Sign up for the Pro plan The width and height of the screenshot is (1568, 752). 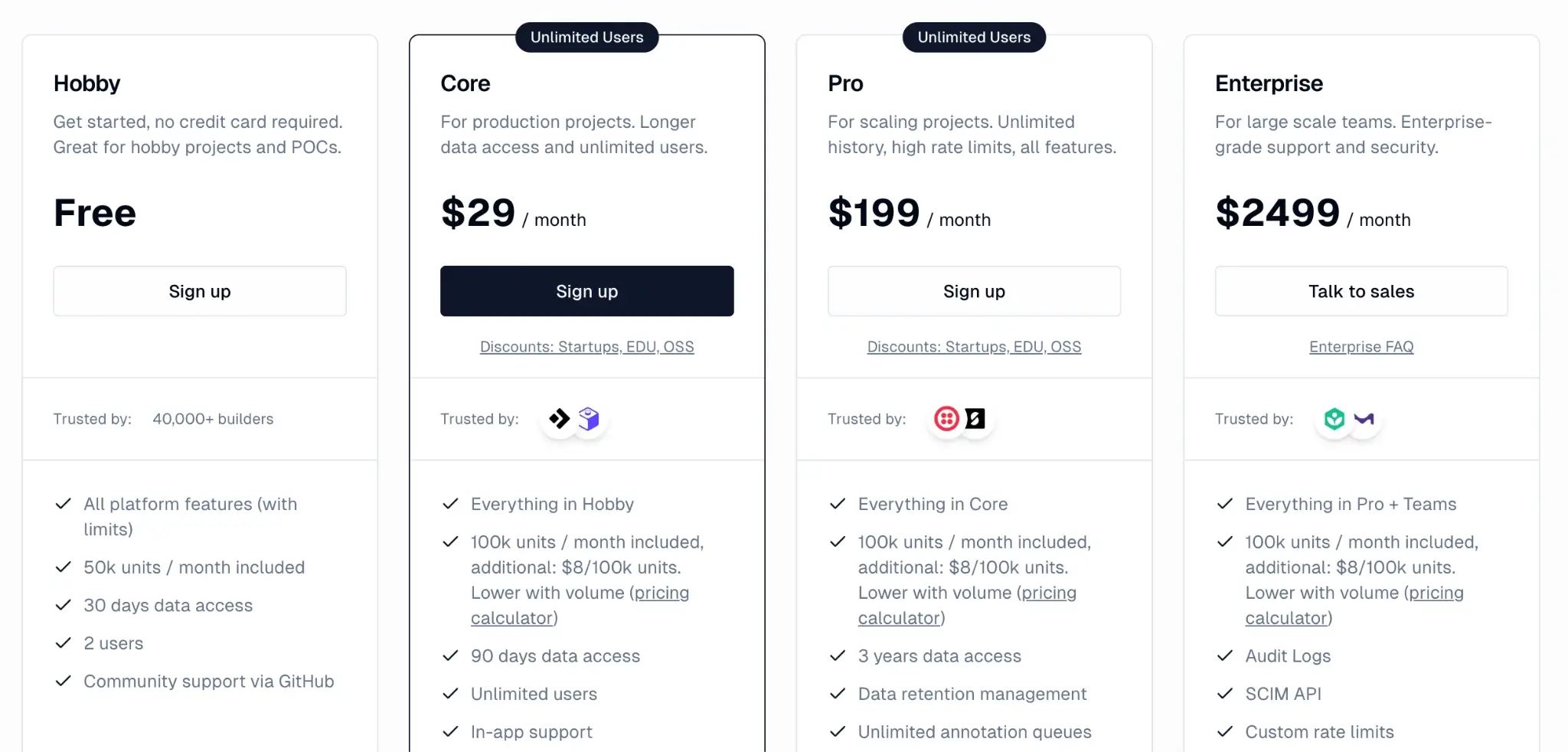click(x=974, y=291)
